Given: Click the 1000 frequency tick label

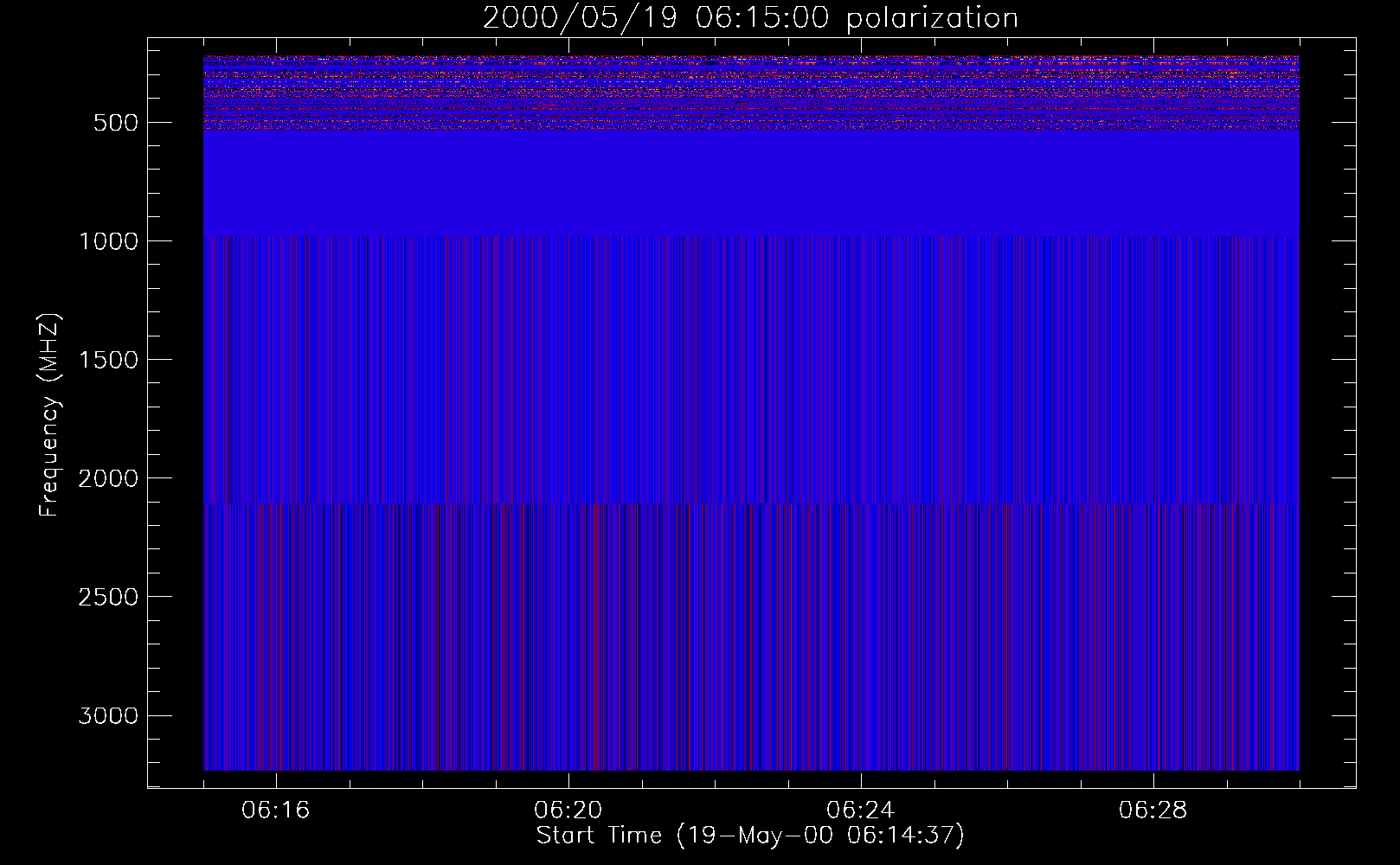Looking at the screenshot, I should click(x=108, y=241).
